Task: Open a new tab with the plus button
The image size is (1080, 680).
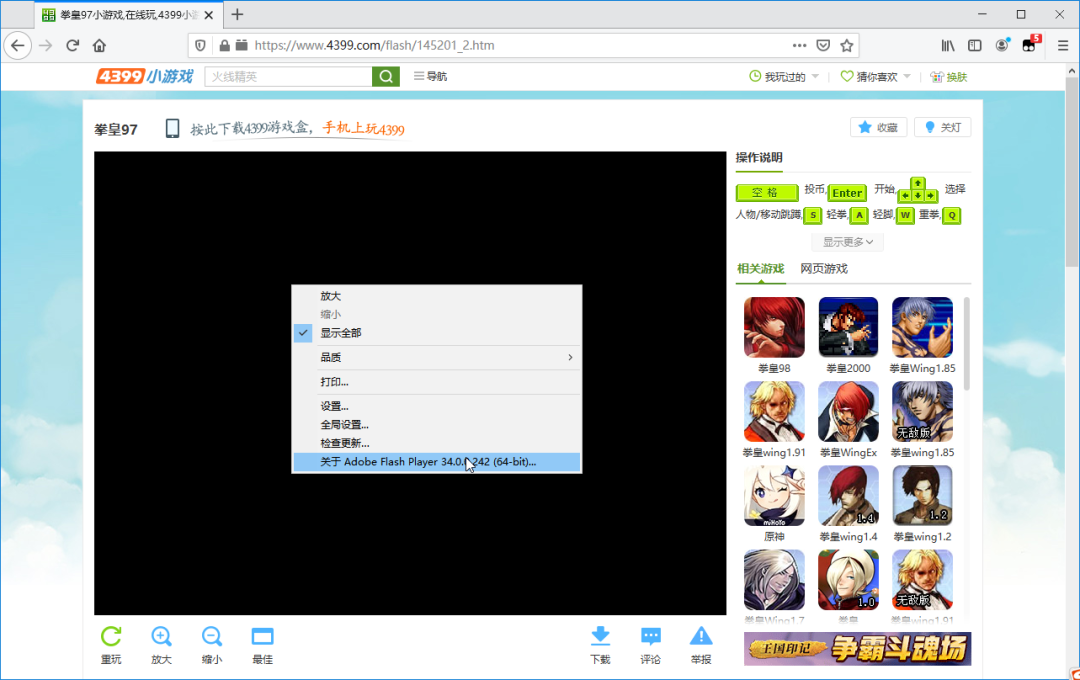Action: pyautogui.click(x=237, y=14)
